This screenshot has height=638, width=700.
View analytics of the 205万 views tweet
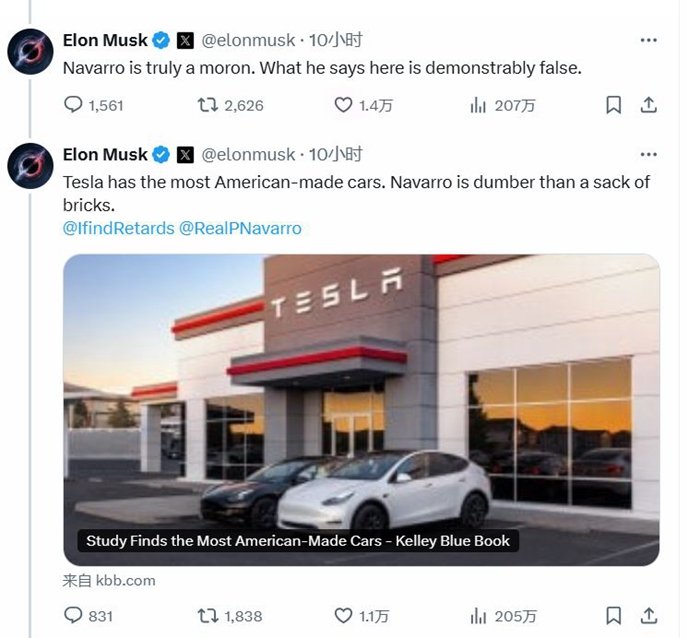point(479,615)
